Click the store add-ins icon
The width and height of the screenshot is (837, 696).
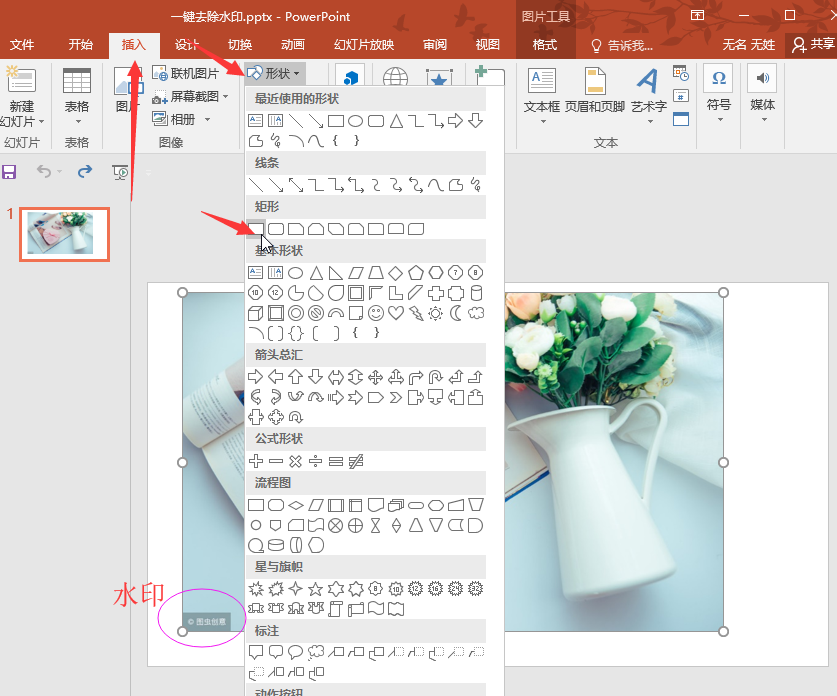pos(350,75)
